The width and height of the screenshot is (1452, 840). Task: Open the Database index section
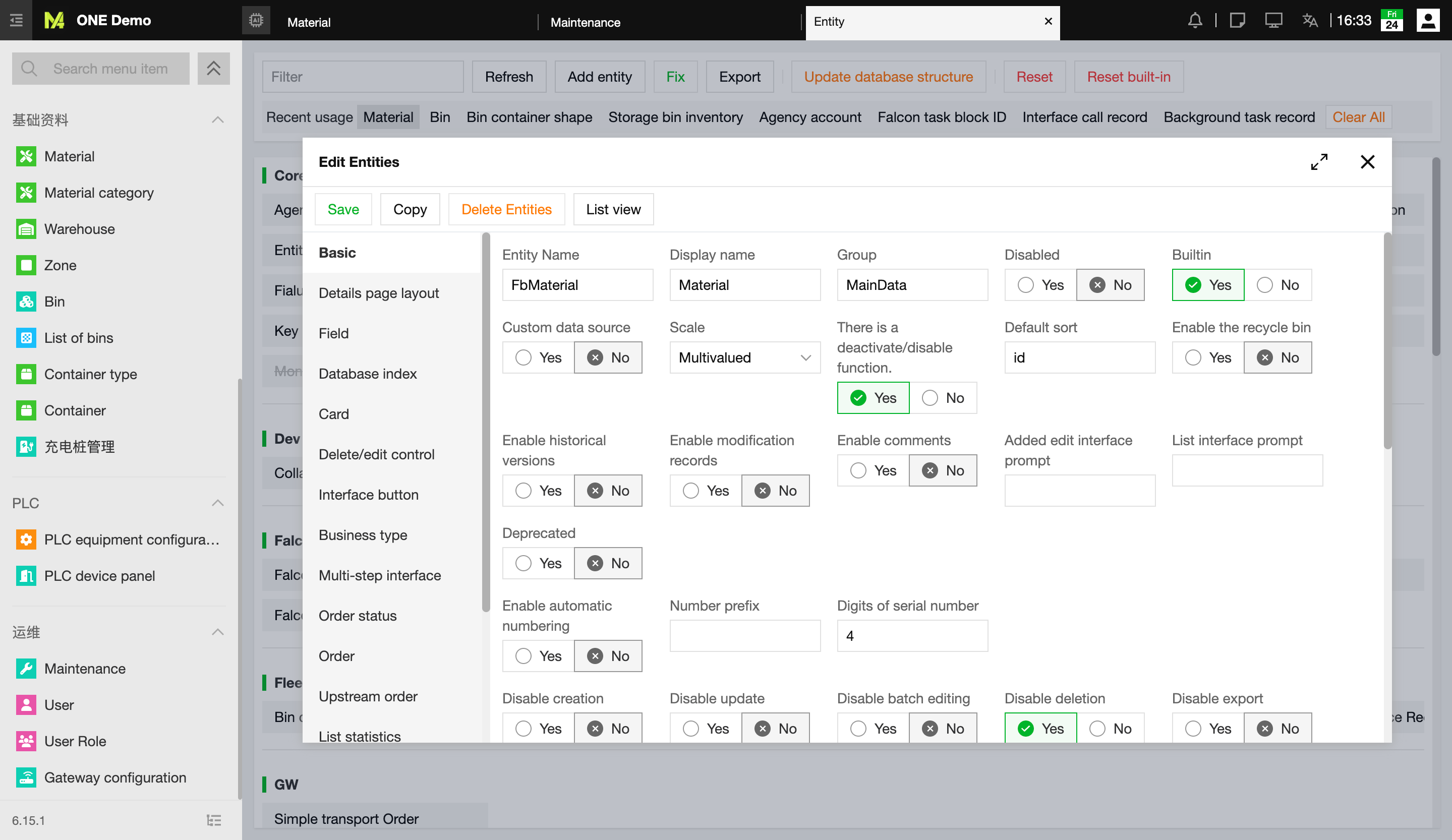point(391,373)
